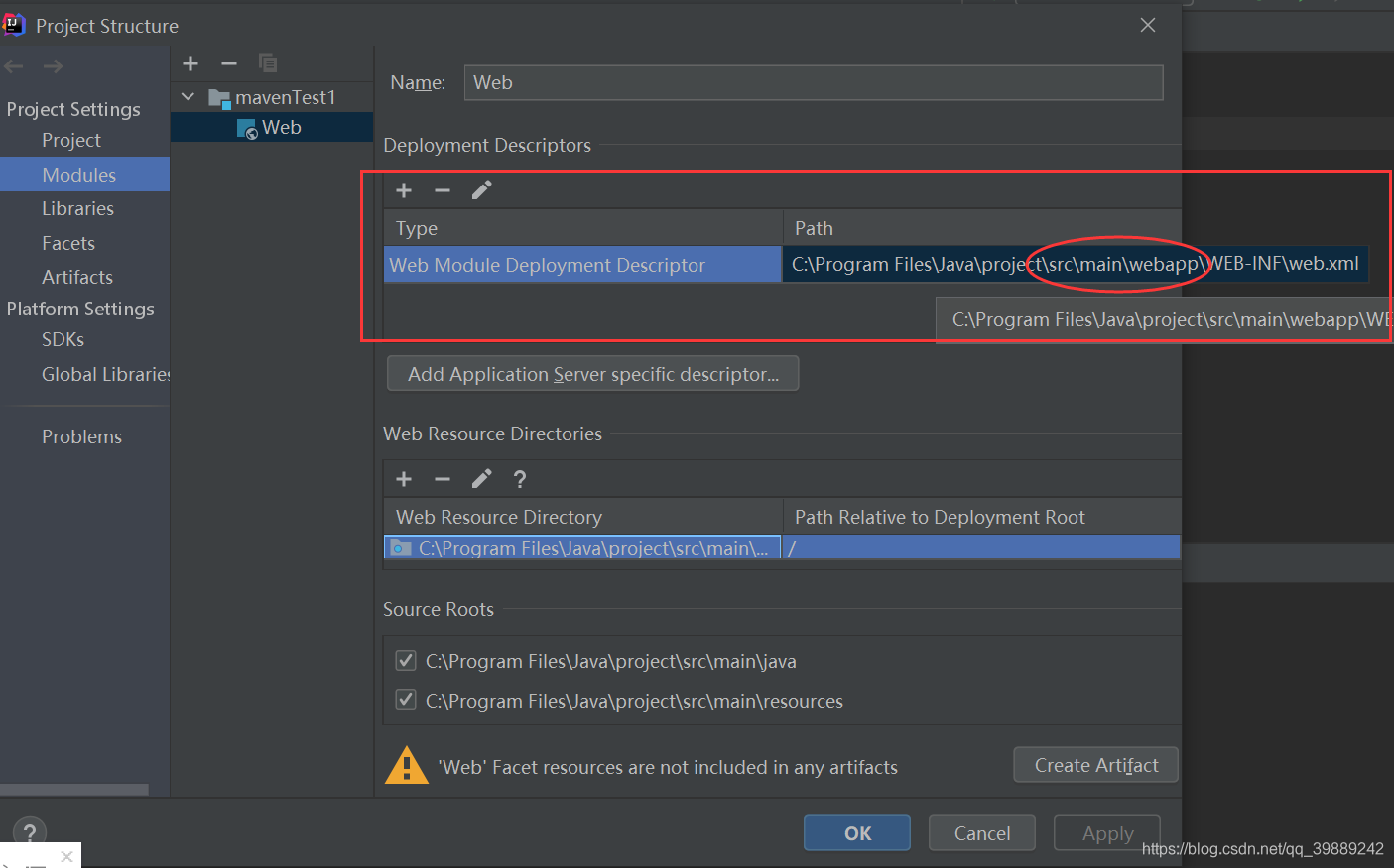Click the Path Relative to Deployment Root header
This screenshot has width=1394, height=868.
[982, 517]
